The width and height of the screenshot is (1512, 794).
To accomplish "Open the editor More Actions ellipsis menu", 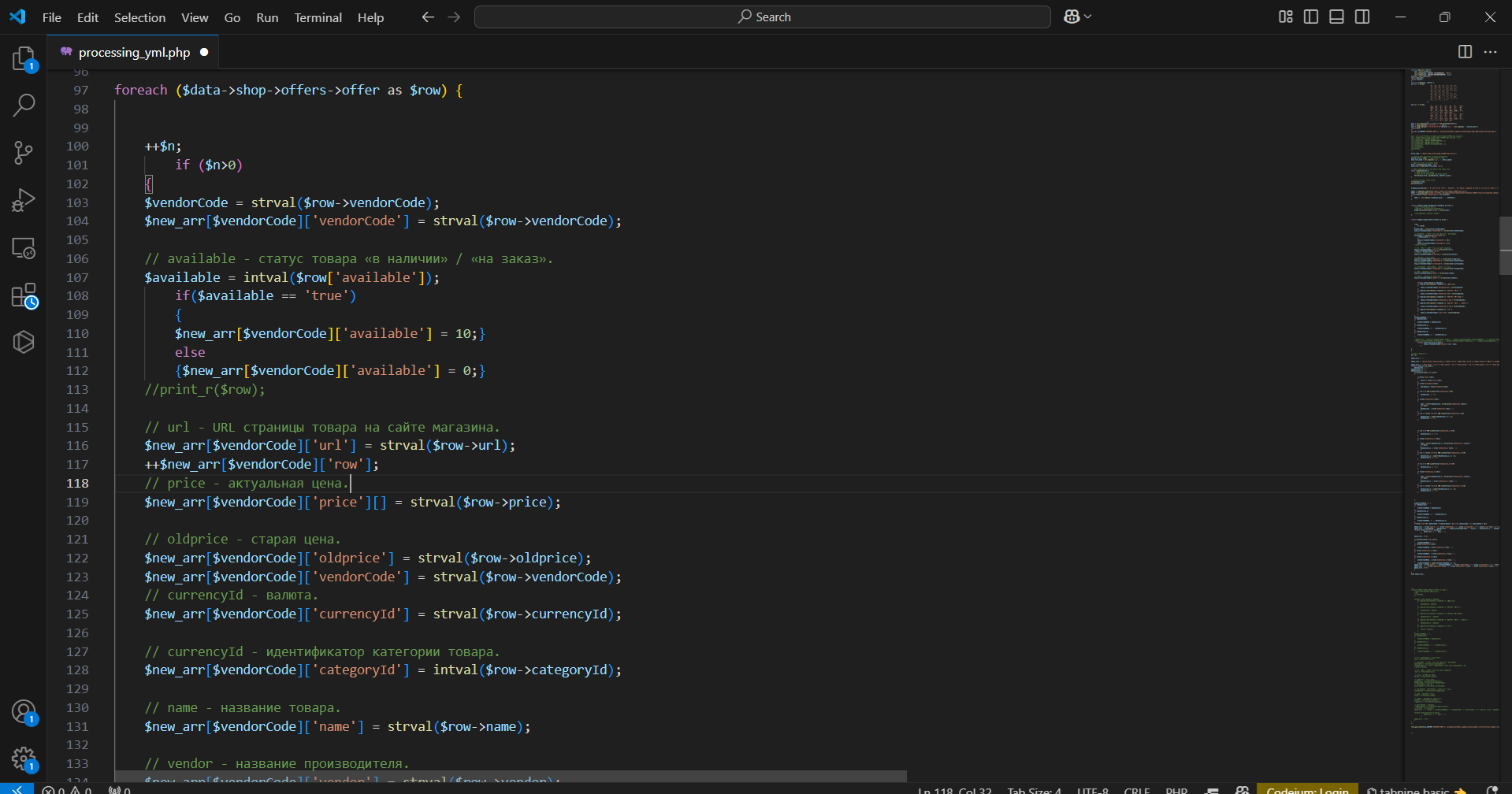I will (x=1490, y=51).
